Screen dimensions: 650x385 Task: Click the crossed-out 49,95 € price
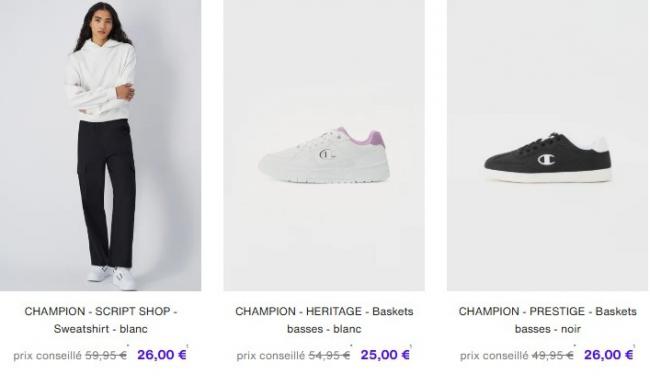(x=553, y=356)
